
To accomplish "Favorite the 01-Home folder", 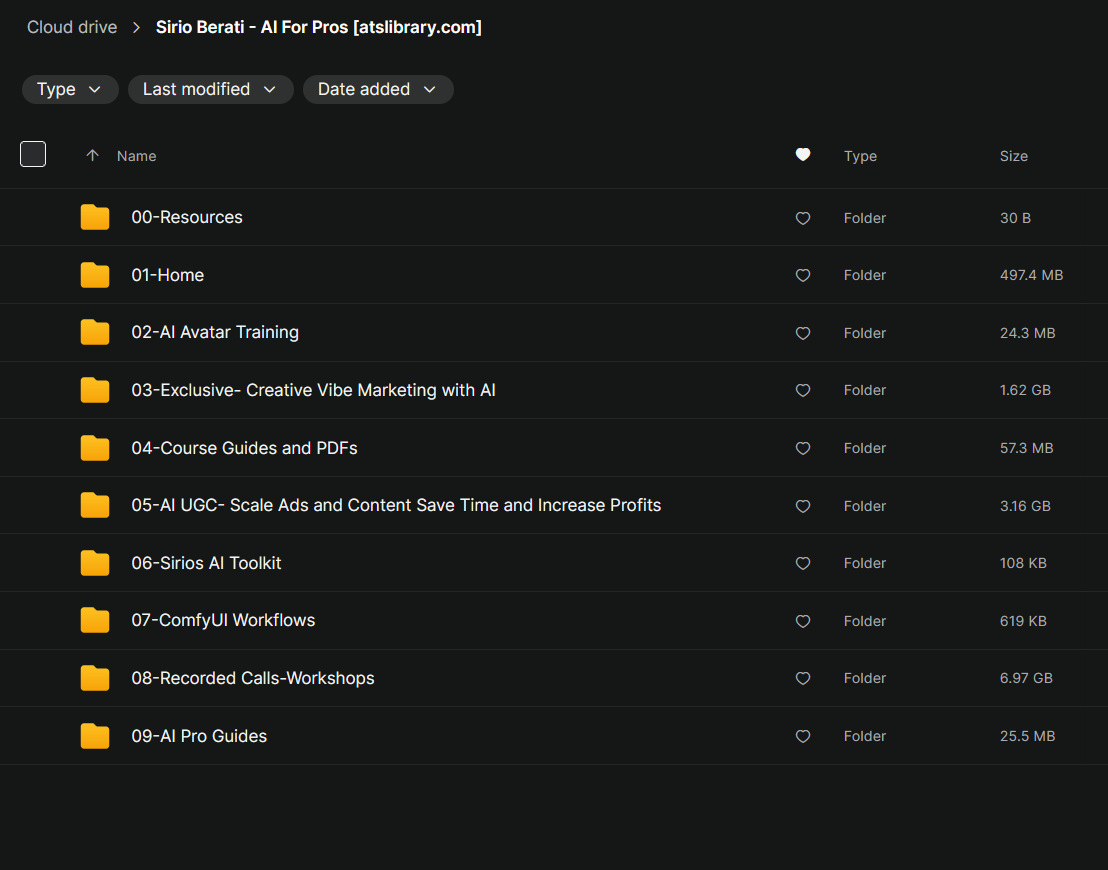I will [x=802, y=275].
